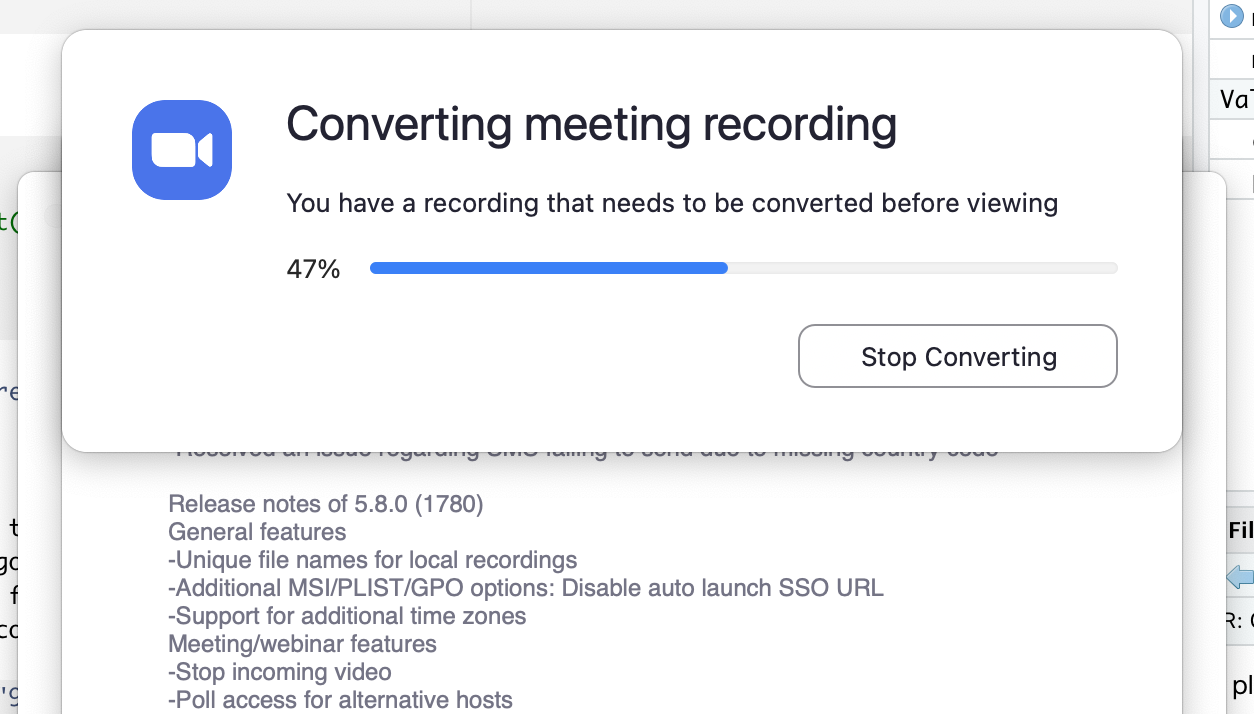
Task: Click the blue circular play icon
Action: [1231, 17]
